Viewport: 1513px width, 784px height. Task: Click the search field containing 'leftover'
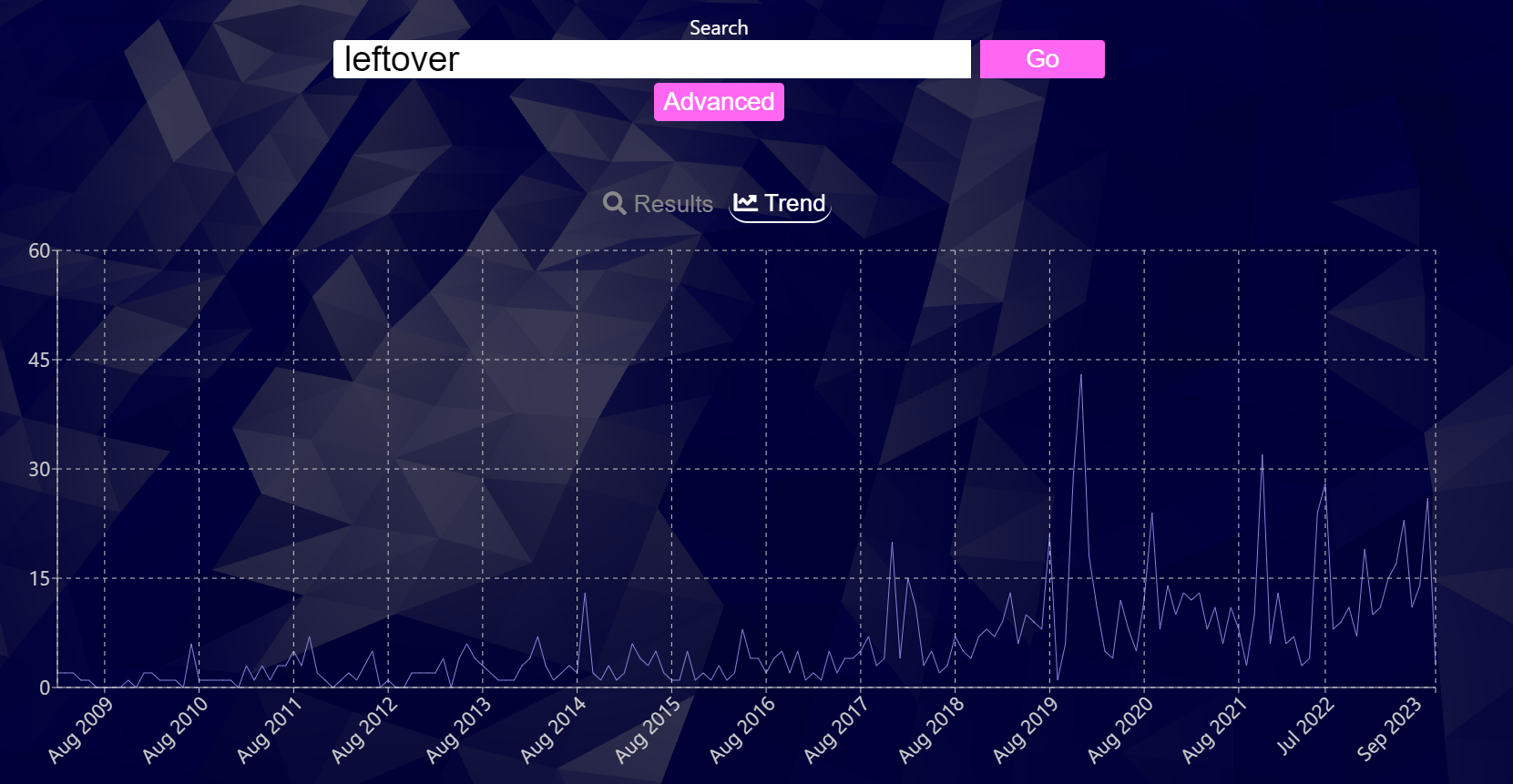tap(651, 59)
